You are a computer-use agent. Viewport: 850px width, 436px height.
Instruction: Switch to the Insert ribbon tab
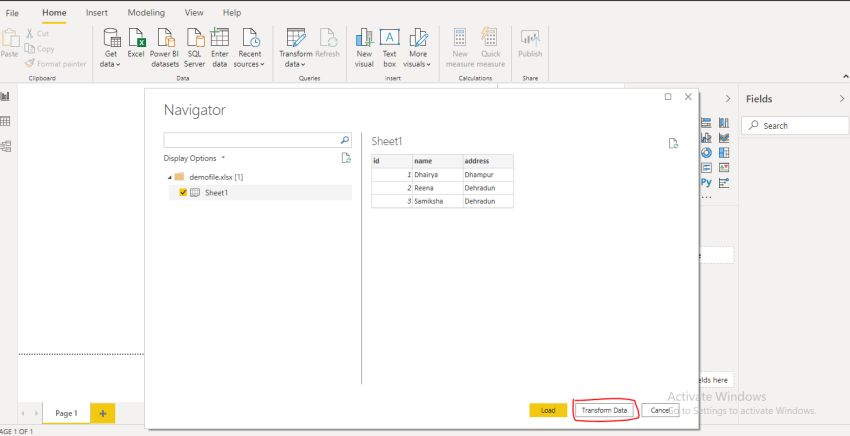coord(96,12)
